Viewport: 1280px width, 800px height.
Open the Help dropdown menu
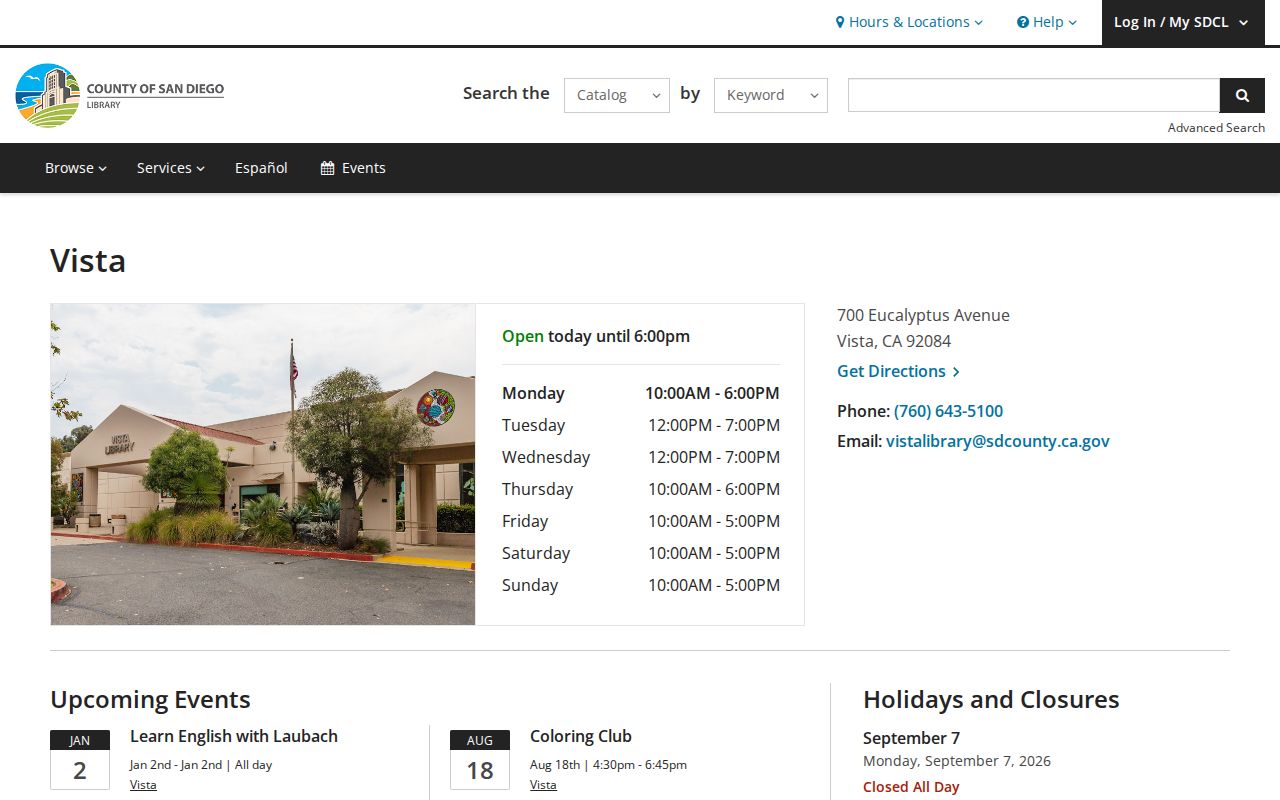(1047, 22)
